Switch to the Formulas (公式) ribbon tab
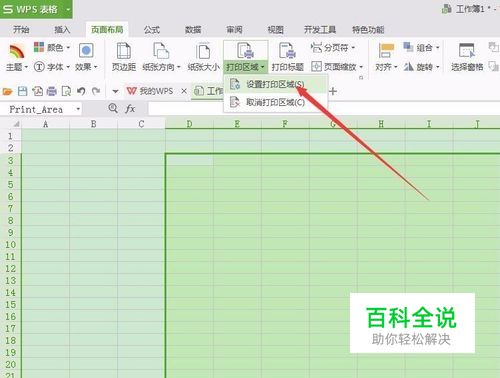Image resolution: width=500 pixels, height=378 pixels. (152, 30)
